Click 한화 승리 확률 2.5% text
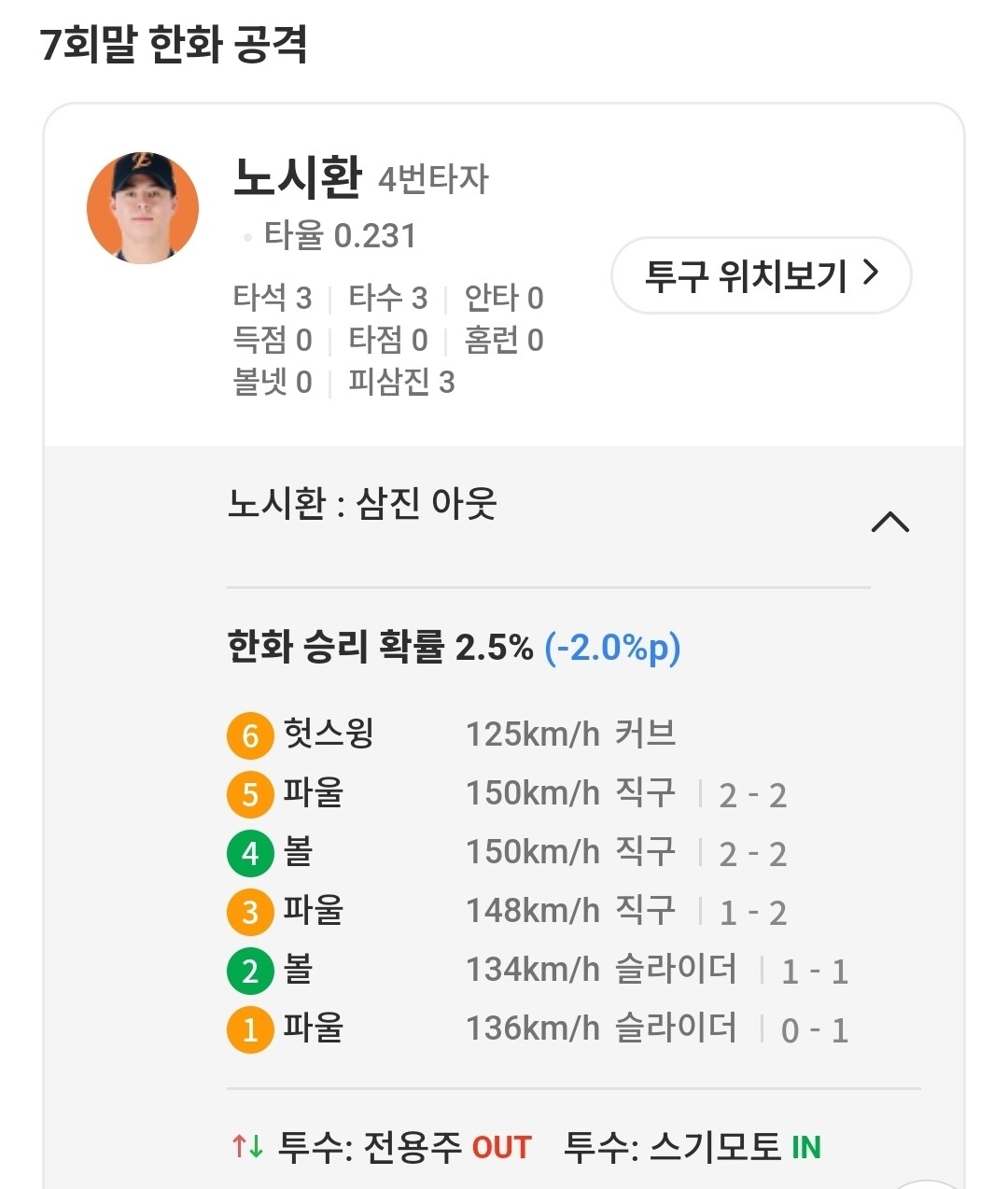 click(x=380, y=647)
